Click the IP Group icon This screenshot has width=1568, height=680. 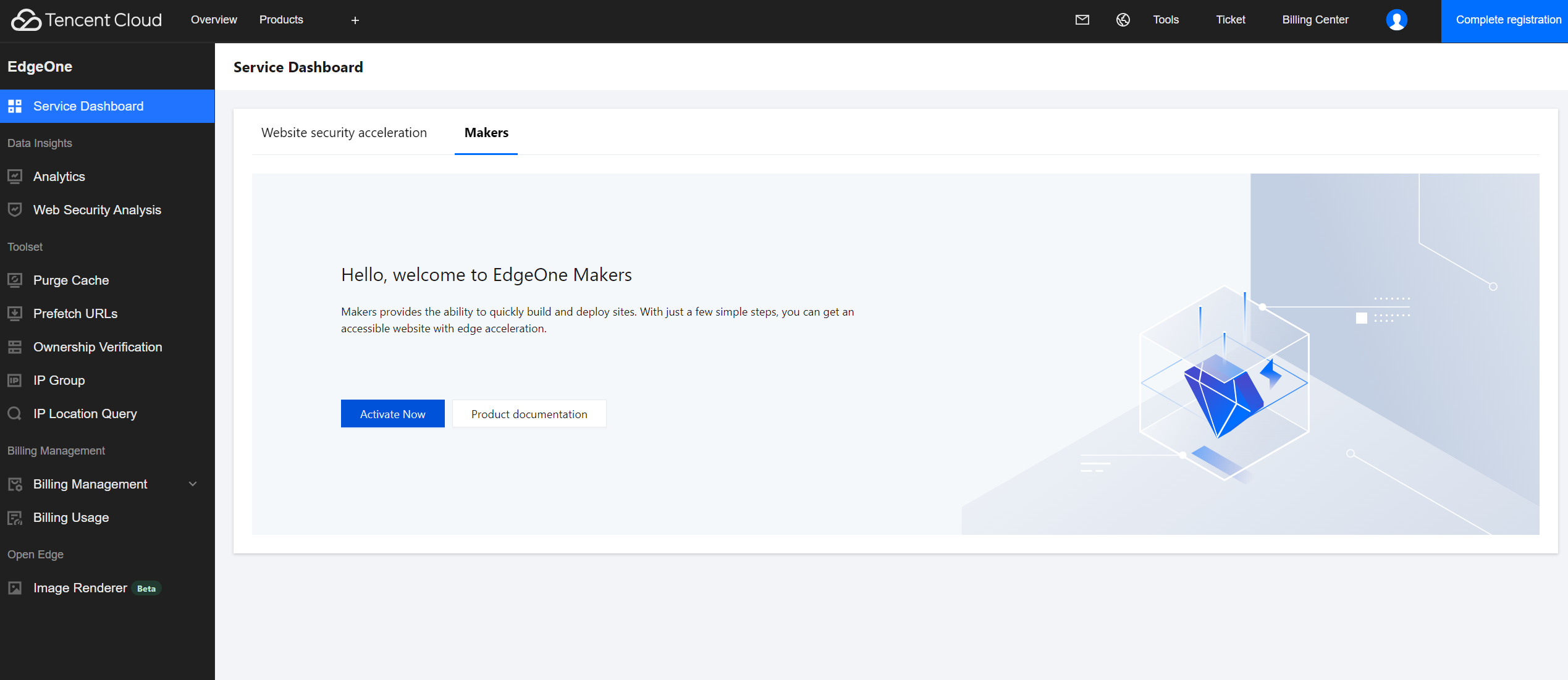[15, 380]
